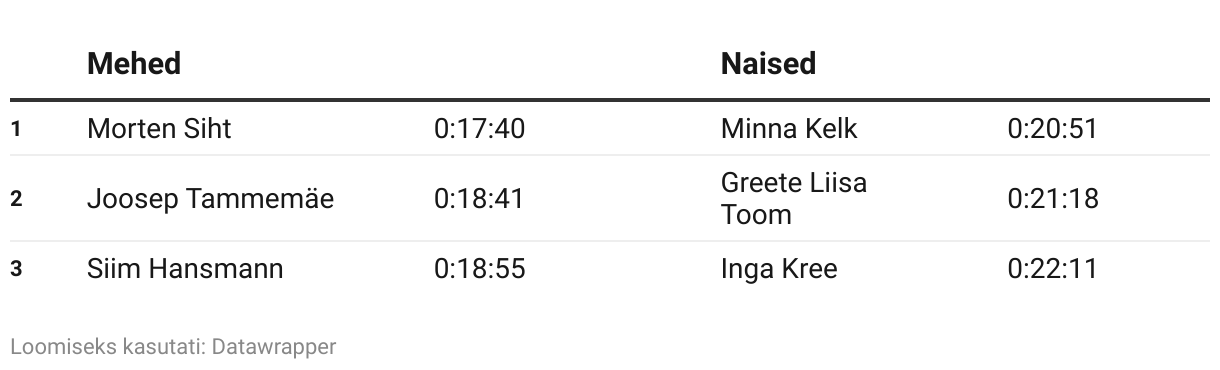1220x370 pixels.
Task: Click rank number 3 in third row
Action: [16, 269]
